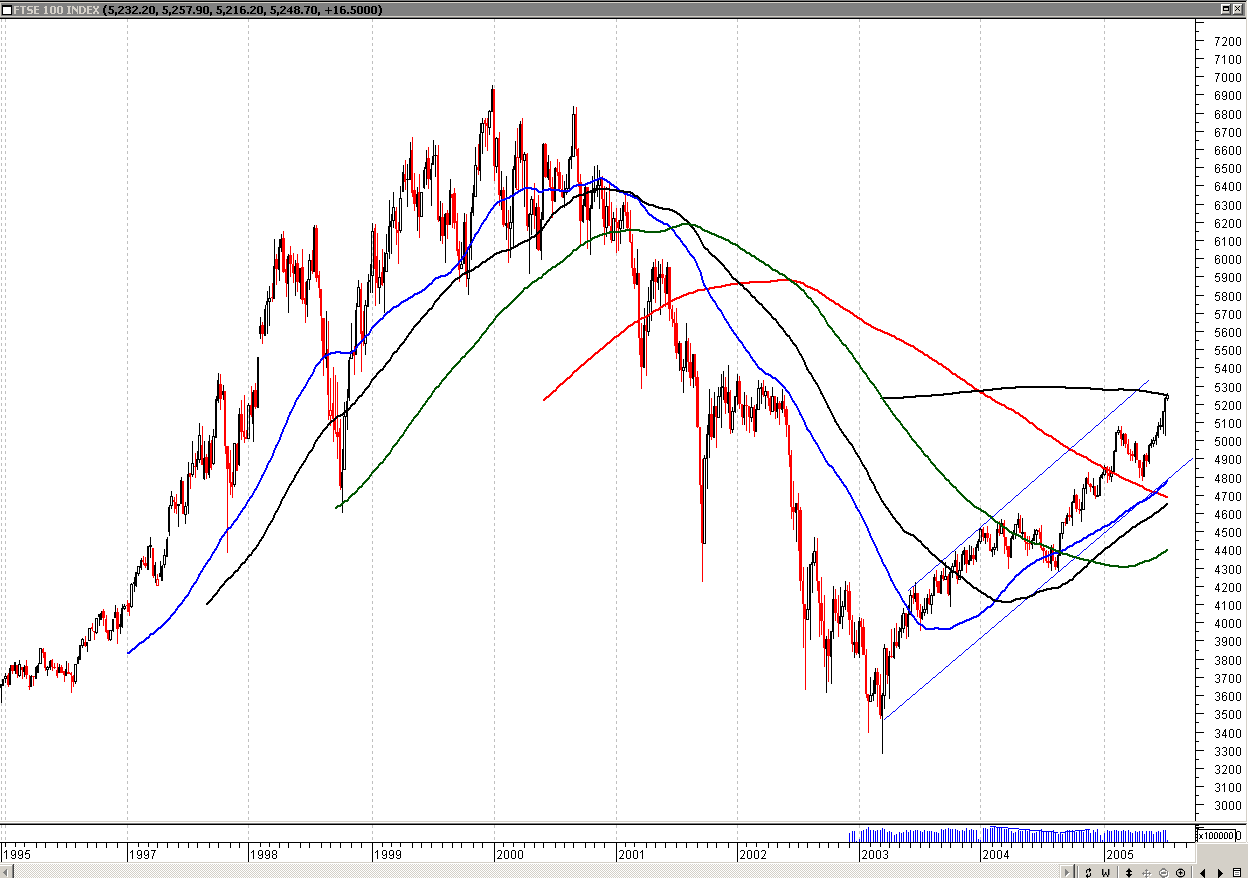1248x878 pixels.
Task: Click the vertical fit arrows icon
Action: pyautogui.click(x=1129, y=870)
